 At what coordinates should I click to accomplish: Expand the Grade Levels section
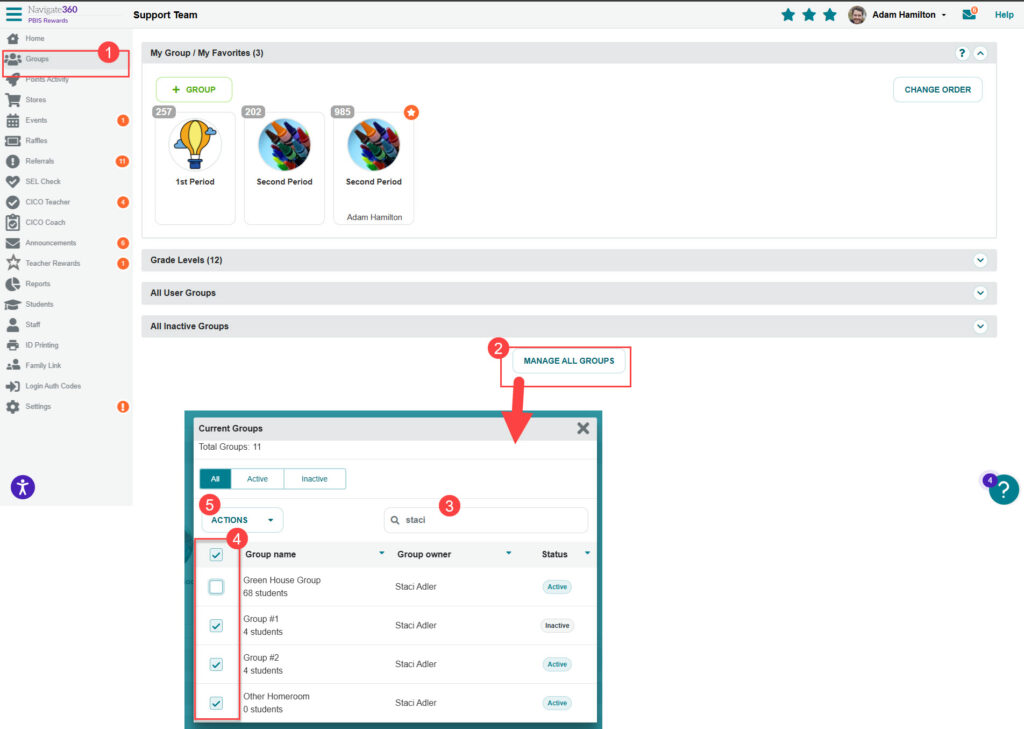point(980,260)
